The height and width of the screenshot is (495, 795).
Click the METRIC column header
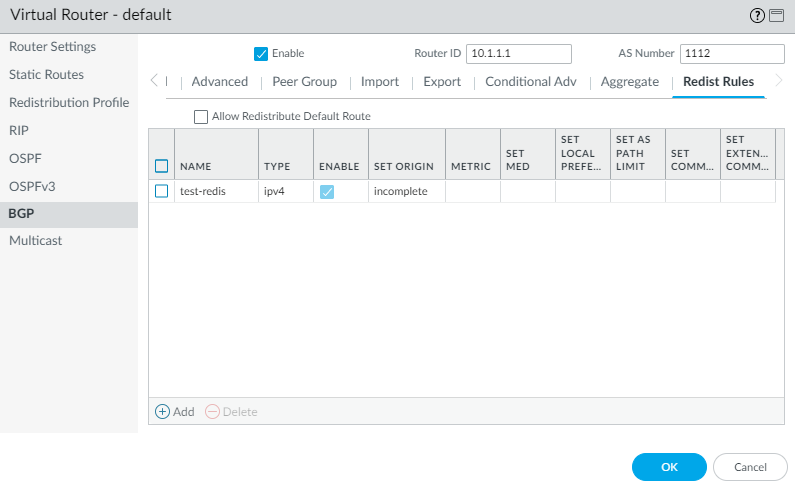point(473,154)
